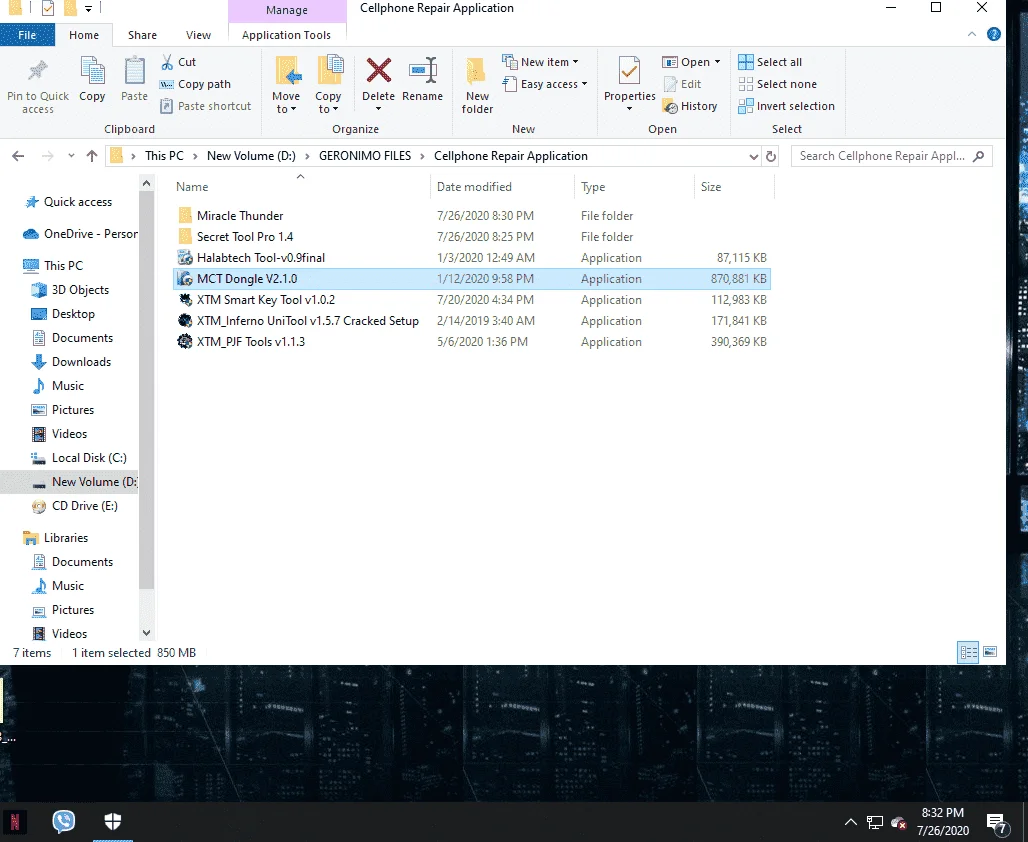The image size is (1028, 842).
Task: Select XTM_PJF Tools v1.1.3
Action: 250,342
